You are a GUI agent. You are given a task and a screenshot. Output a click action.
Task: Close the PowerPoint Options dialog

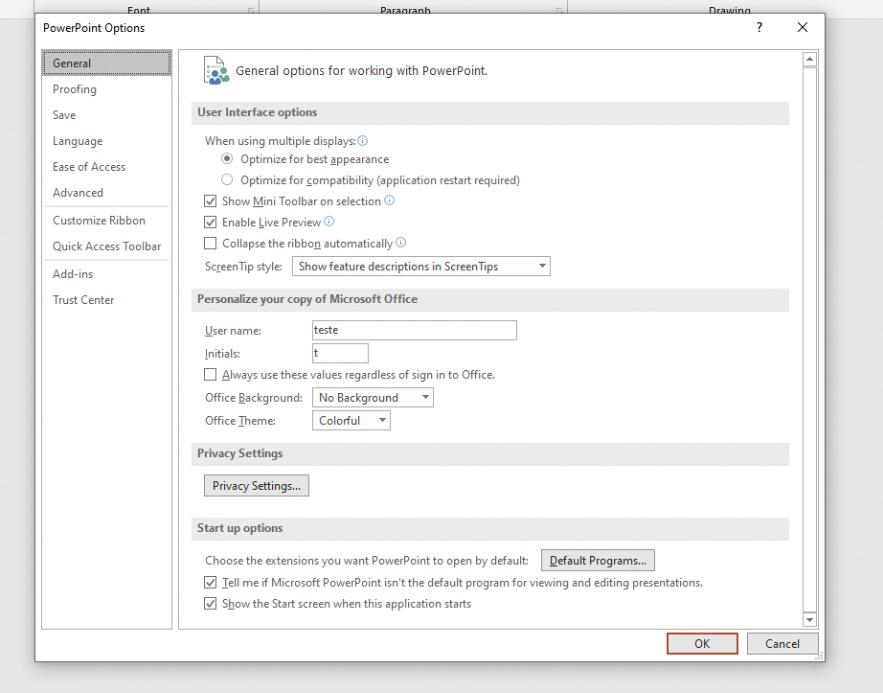tap(802, 28)
